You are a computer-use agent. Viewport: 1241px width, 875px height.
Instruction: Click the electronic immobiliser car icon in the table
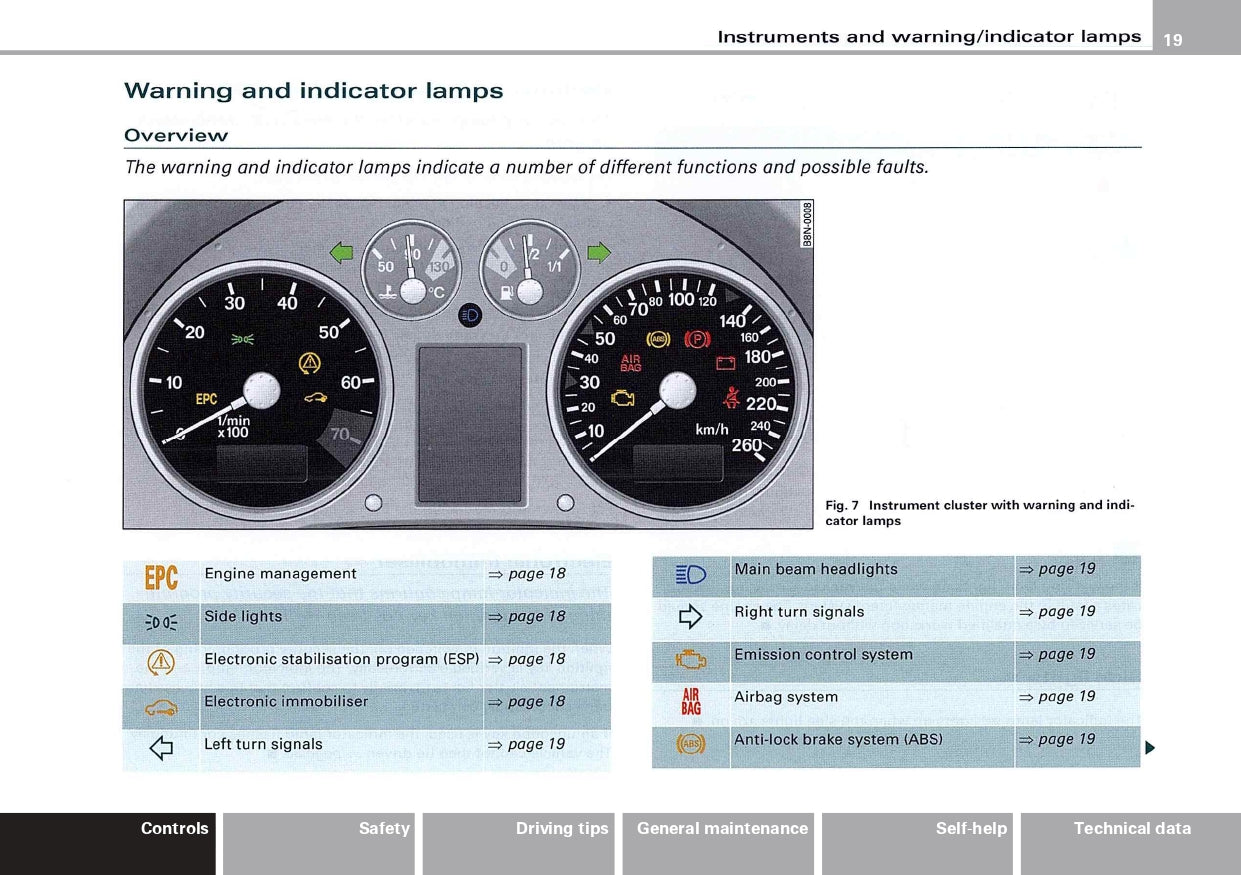pos(161,708)
